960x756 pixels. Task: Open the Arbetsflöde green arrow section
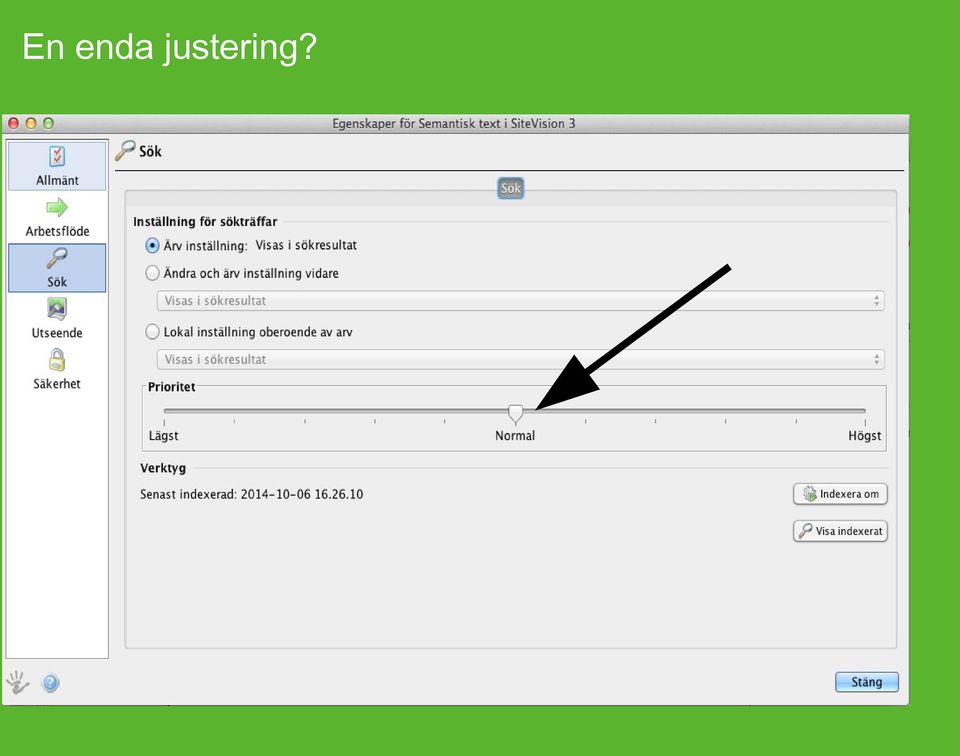coord(57,217)
